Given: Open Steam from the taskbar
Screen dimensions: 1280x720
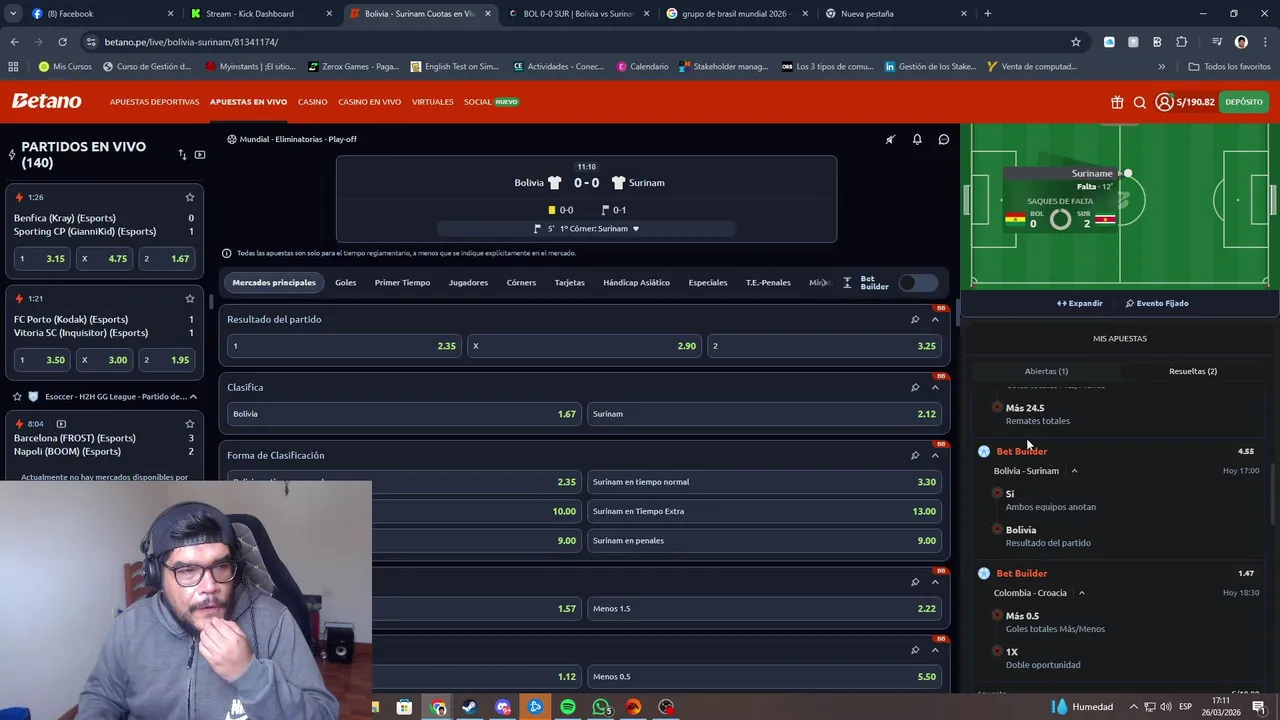Looking at the screenshot, I should (x=469, y=707).
